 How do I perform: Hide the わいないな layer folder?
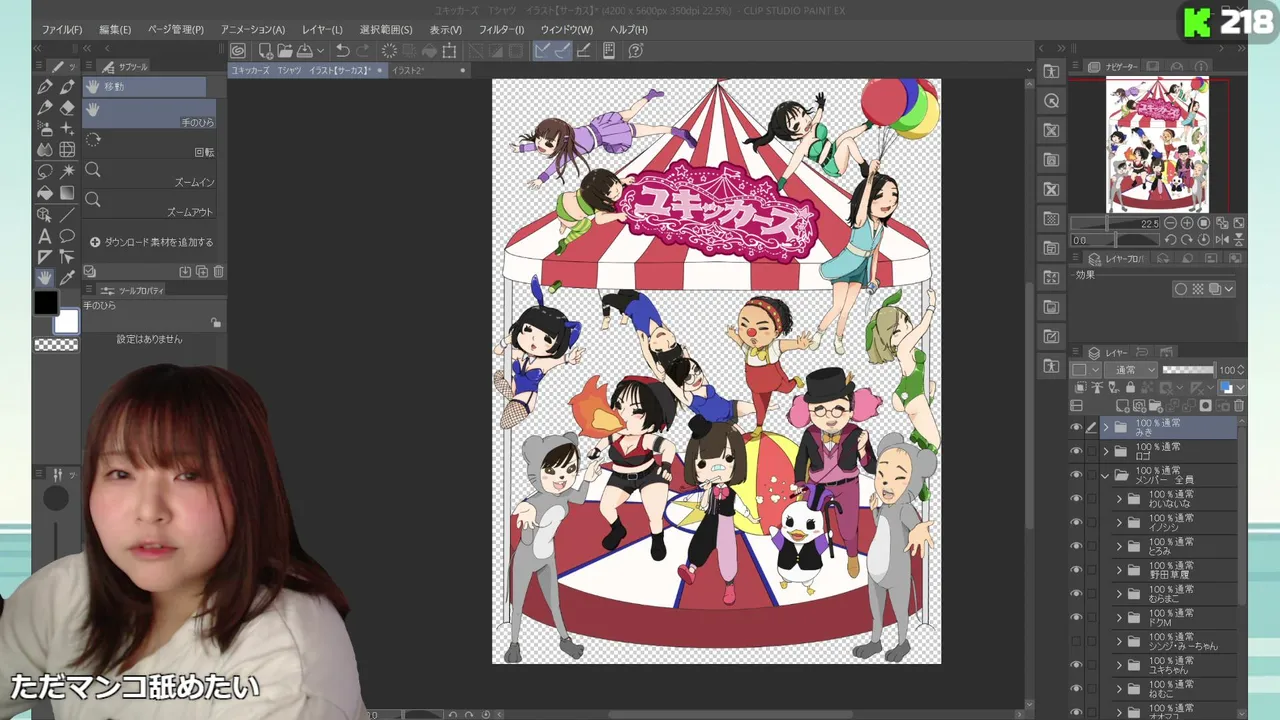(x=1076, y=499)
